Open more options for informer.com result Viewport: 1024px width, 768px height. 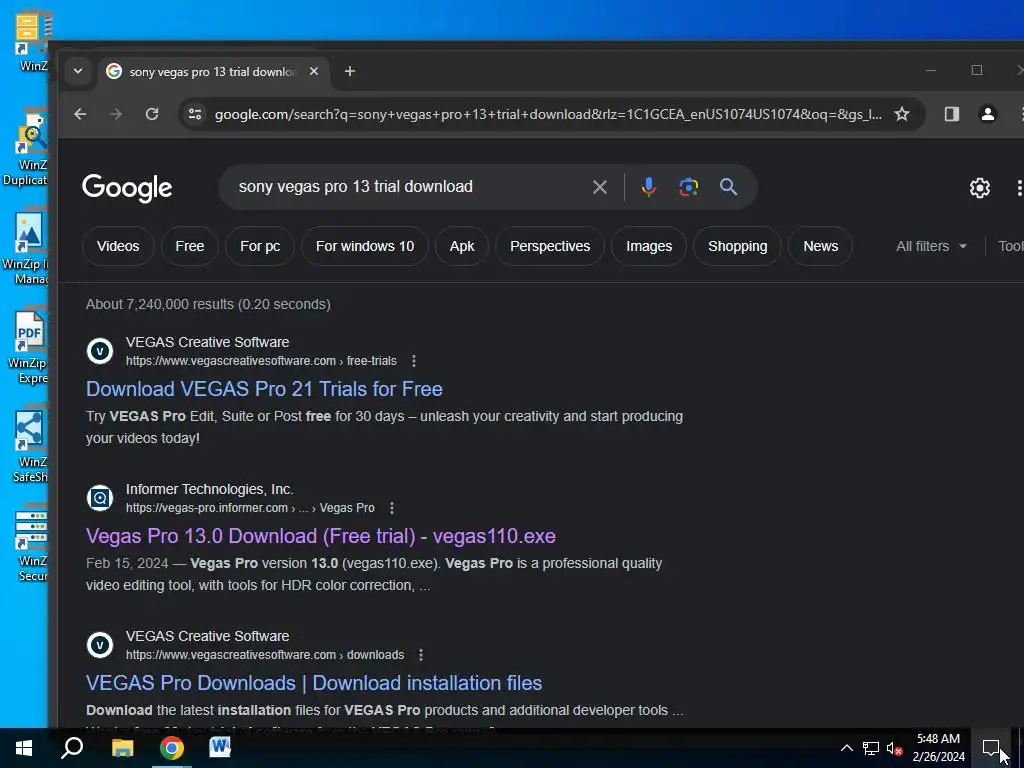click(x=392, y=508)
